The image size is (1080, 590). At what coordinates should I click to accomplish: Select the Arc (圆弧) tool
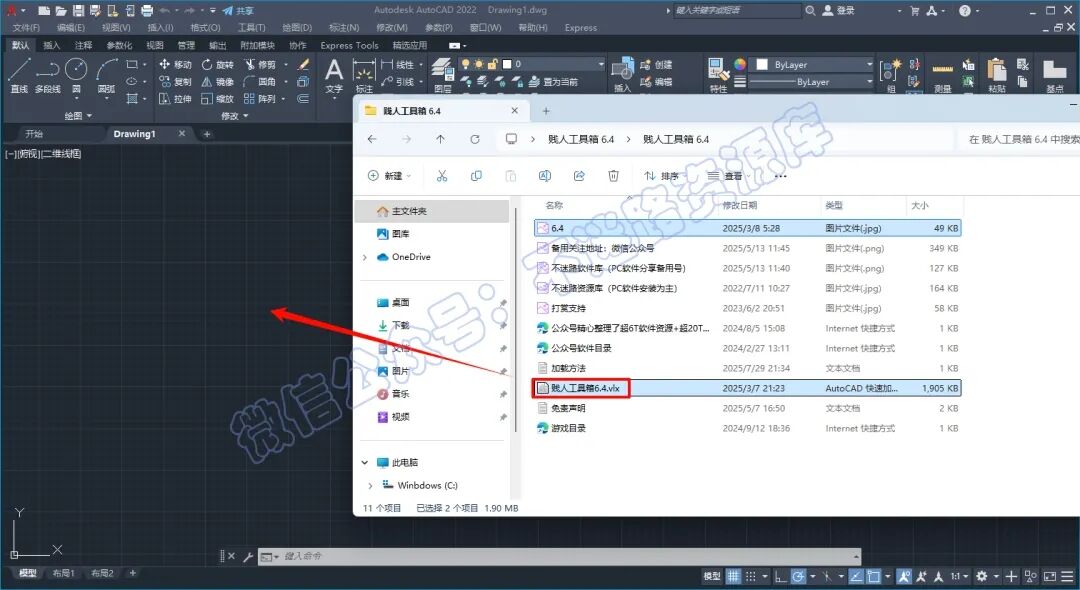(x=106, y=74)
